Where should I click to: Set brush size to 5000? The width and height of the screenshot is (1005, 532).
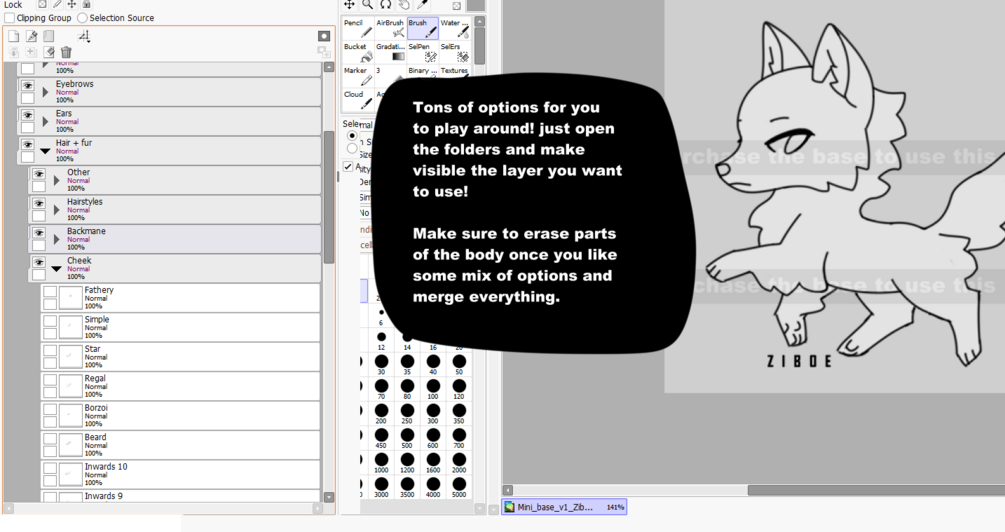(x=459, y=486)
